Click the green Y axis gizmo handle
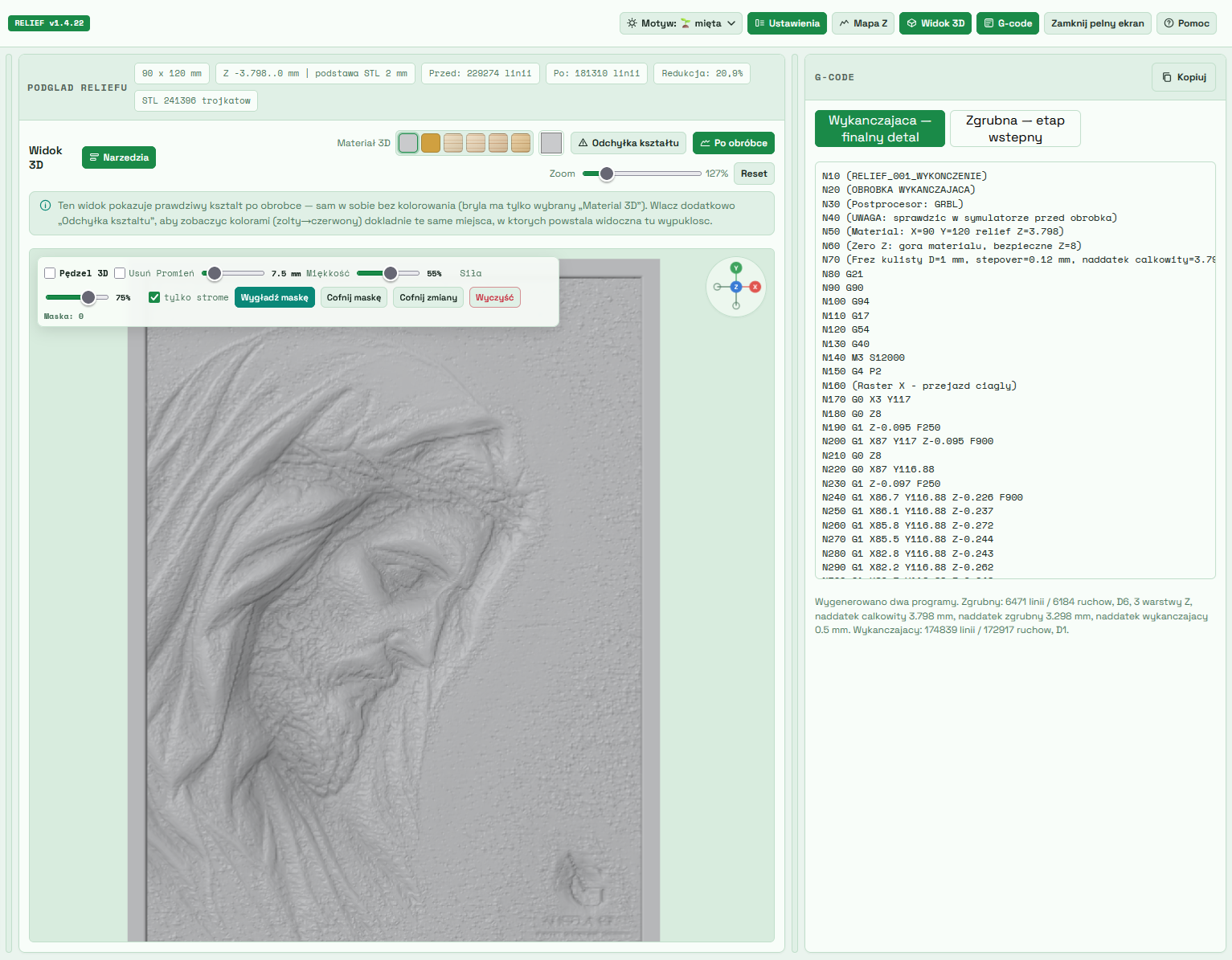This screenshot has width=1232, height=960. coord(736,268)
